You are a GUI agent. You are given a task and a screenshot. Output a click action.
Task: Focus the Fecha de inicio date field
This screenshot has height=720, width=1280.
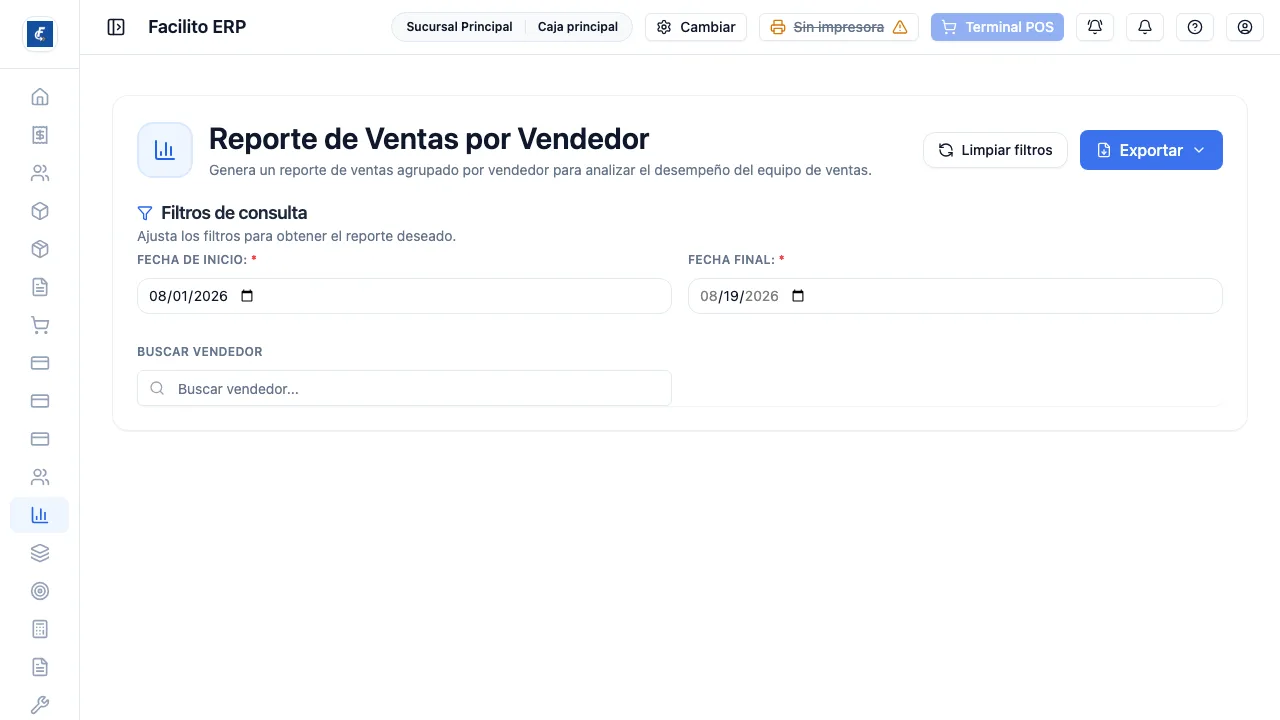[x=404, y=296]
